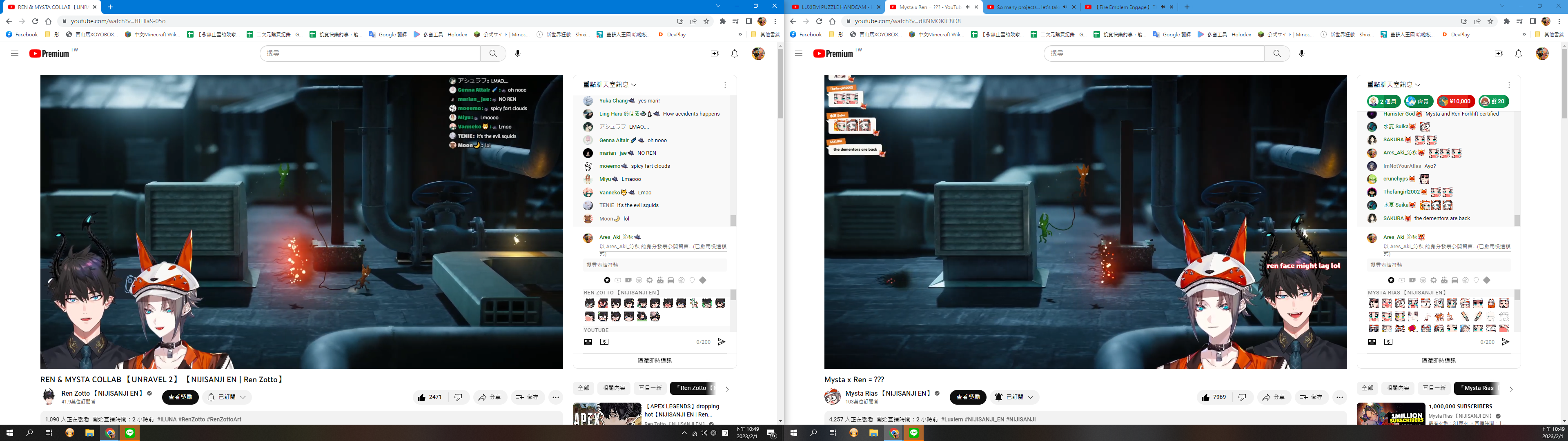1568x441 pixels.
Task: Dislike the Ren Zotto video
Action: coord(458,397)
